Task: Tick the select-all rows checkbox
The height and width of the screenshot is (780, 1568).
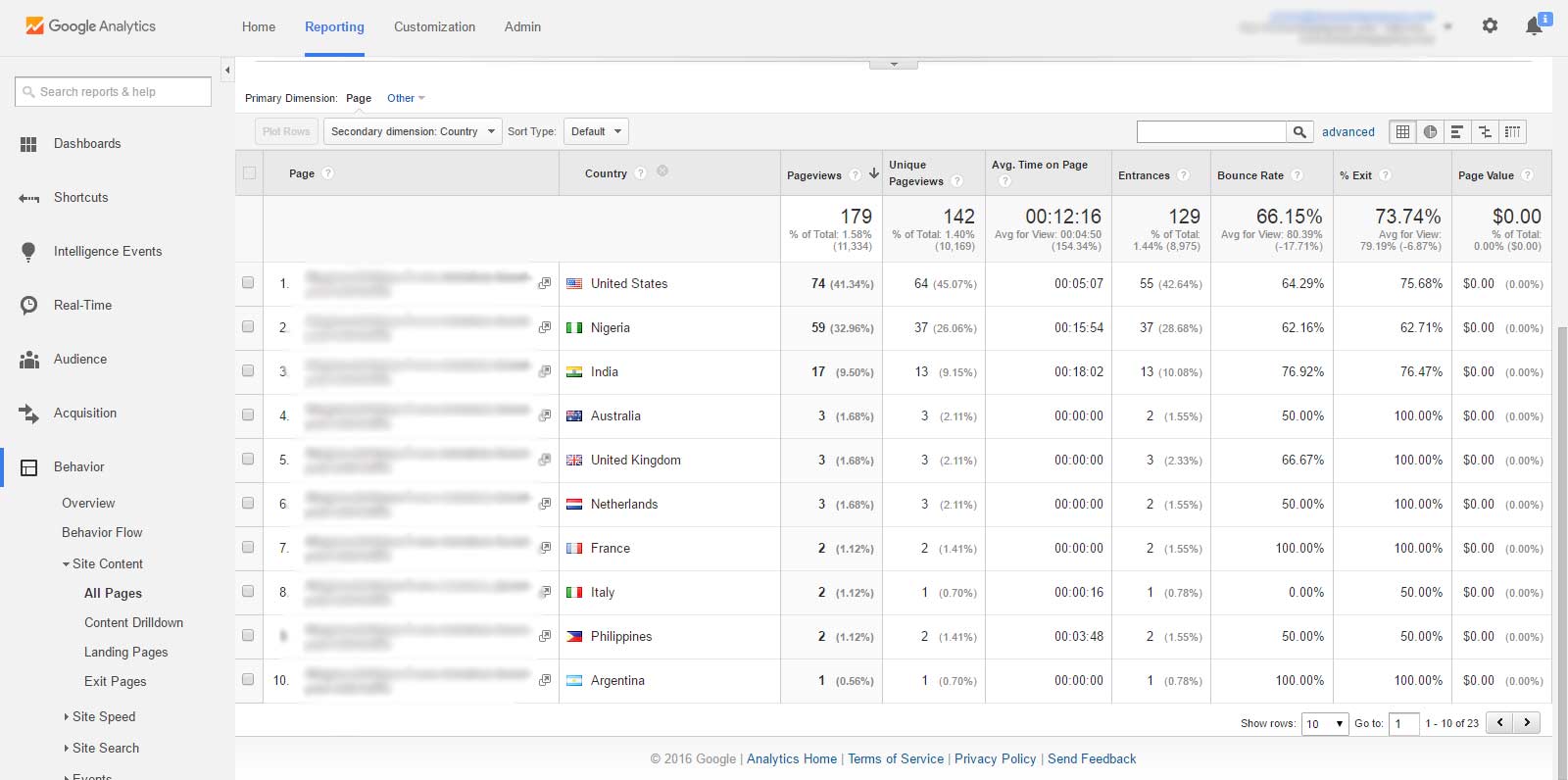Action: (249, 172)
